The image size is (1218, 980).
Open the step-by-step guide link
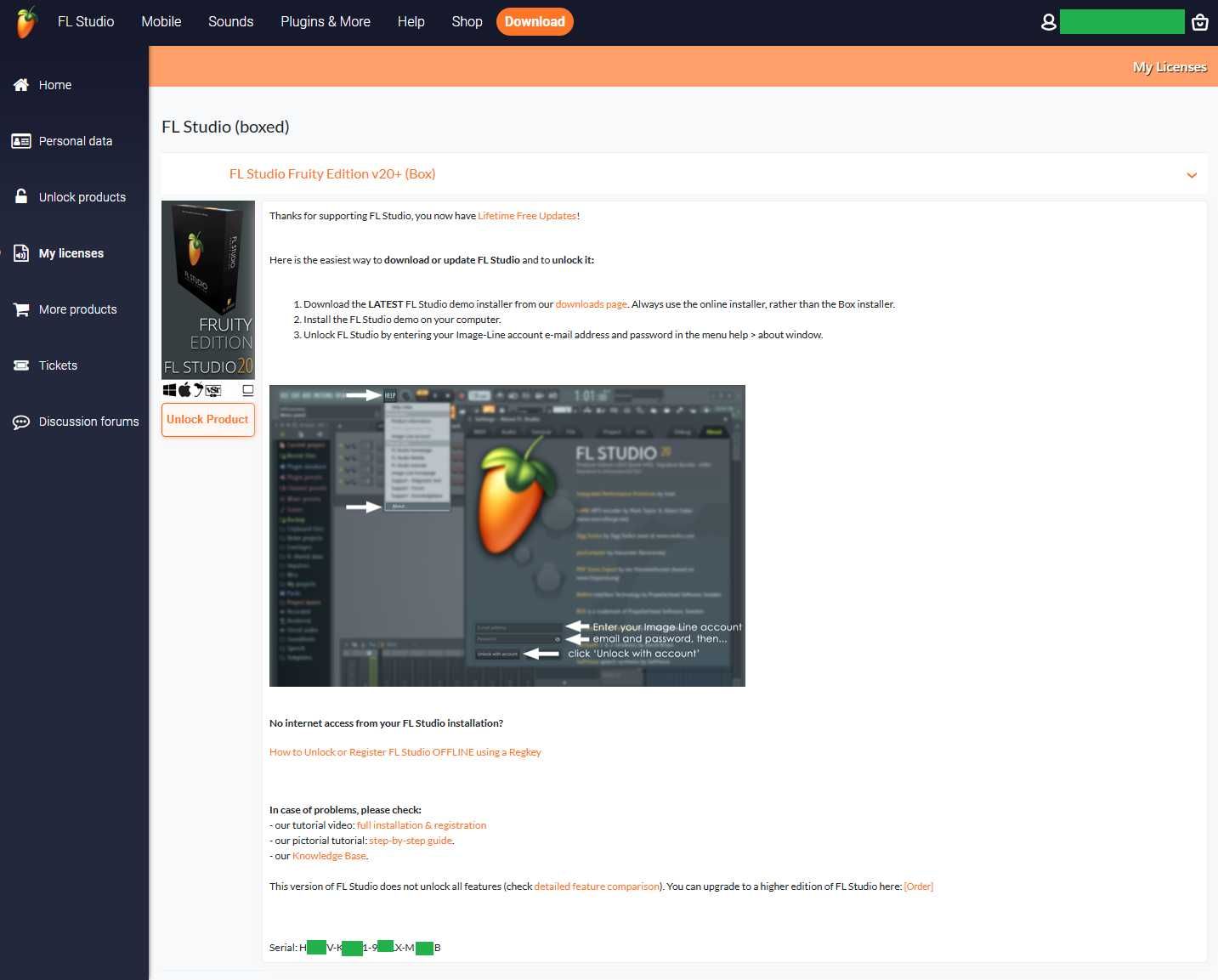click(411, 841)
